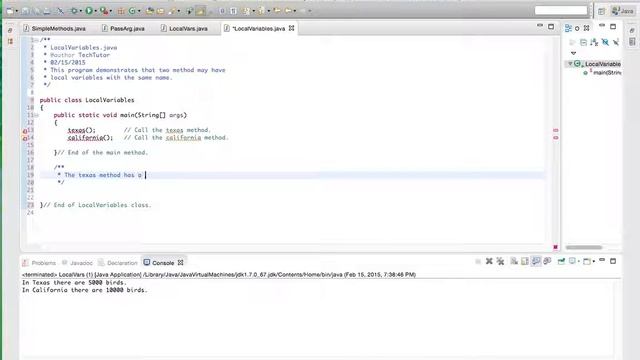Close the Console view tab
The height and width of the screenshot is (360, 640).
coord(180,262)
